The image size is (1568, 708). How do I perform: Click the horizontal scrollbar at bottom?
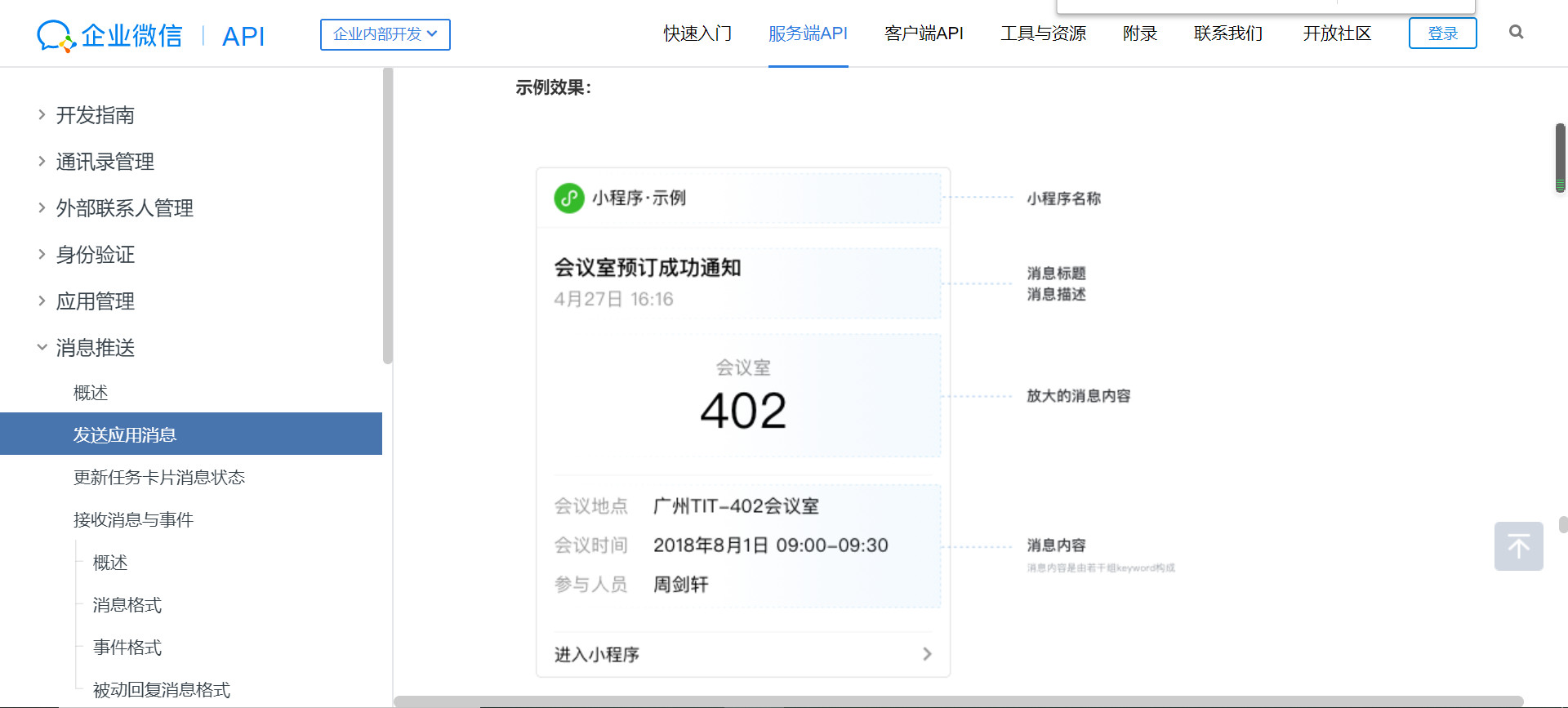point(959,701)
